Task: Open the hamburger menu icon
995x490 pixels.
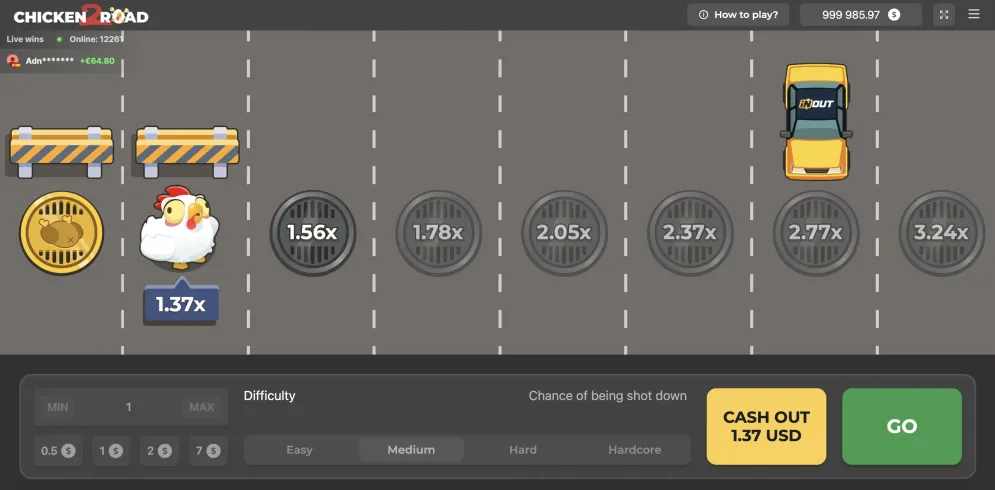Action: 973,14
